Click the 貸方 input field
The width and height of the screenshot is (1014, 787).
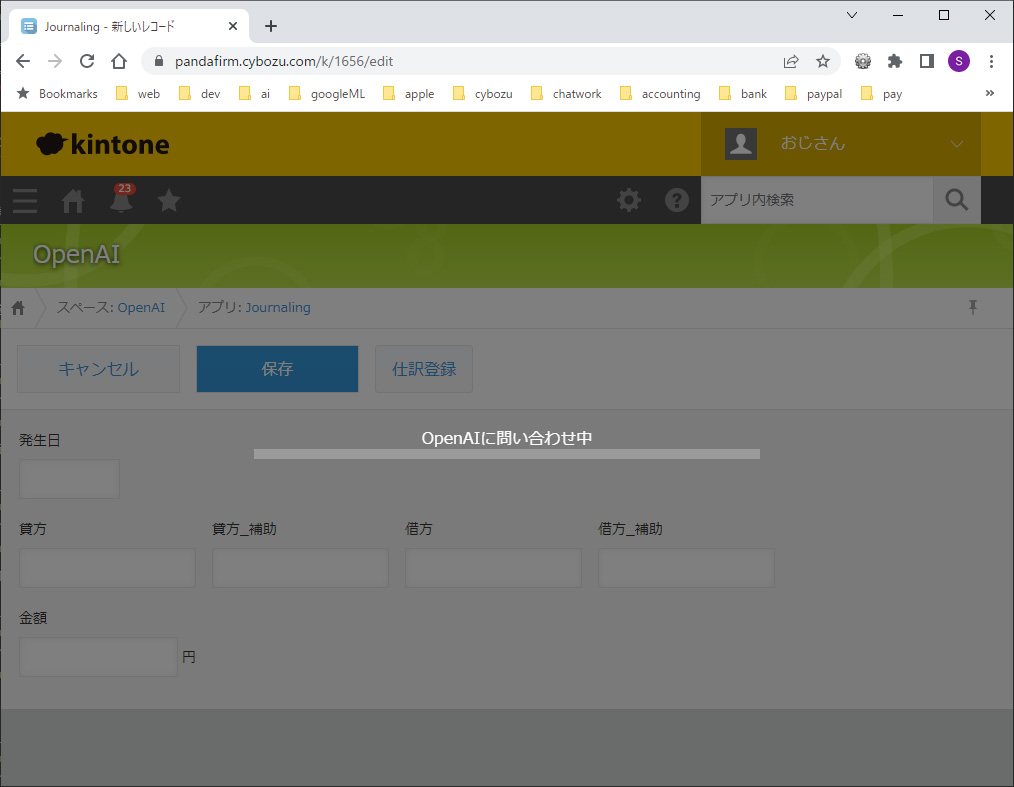click(107, 568)
